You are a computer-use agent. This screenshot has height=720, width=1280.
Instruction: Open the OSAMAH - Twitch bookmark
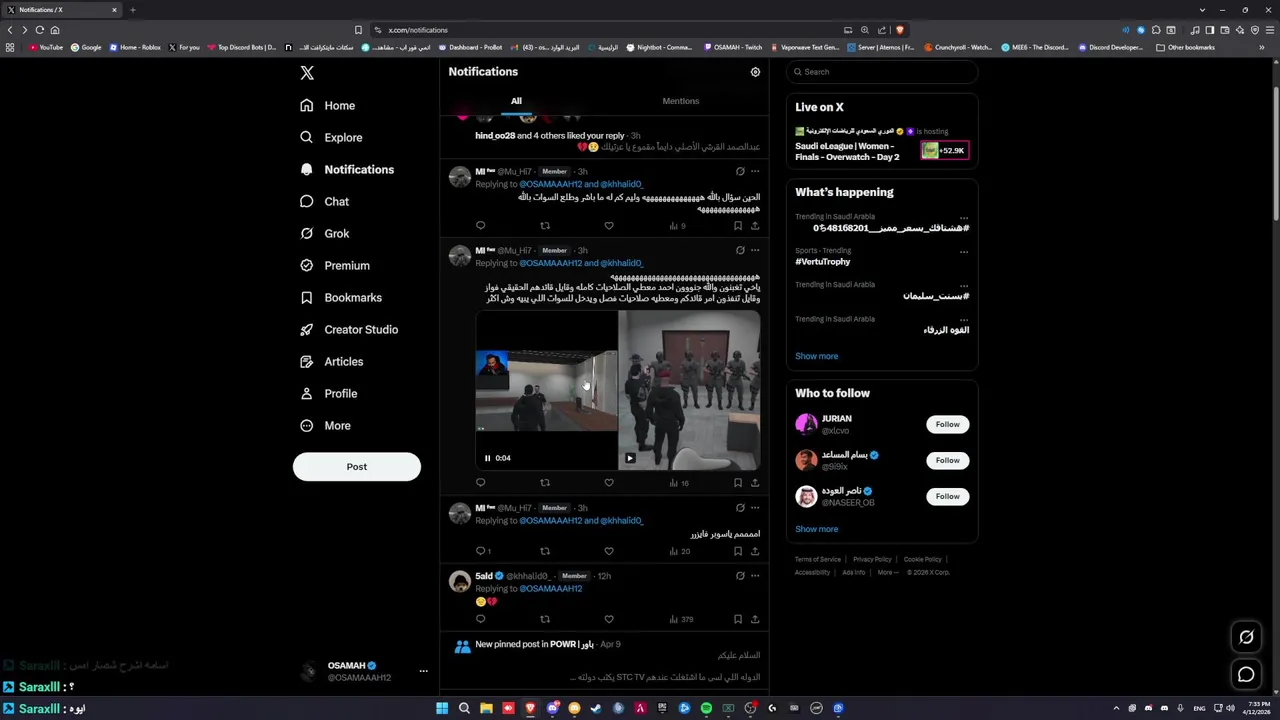pyautogui.click(x=733, y=47)
